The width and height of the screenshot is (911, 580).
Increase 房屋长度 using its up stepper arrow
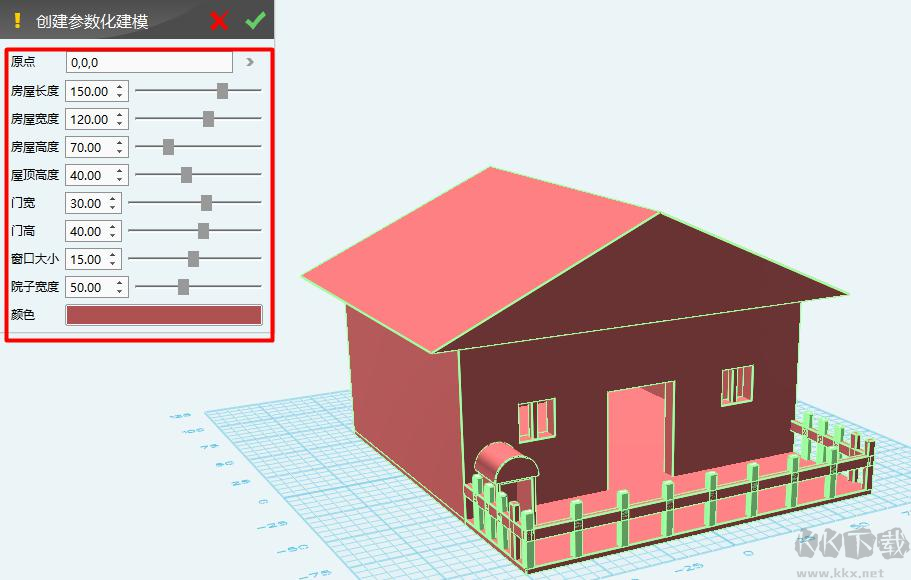pos(121,86)
